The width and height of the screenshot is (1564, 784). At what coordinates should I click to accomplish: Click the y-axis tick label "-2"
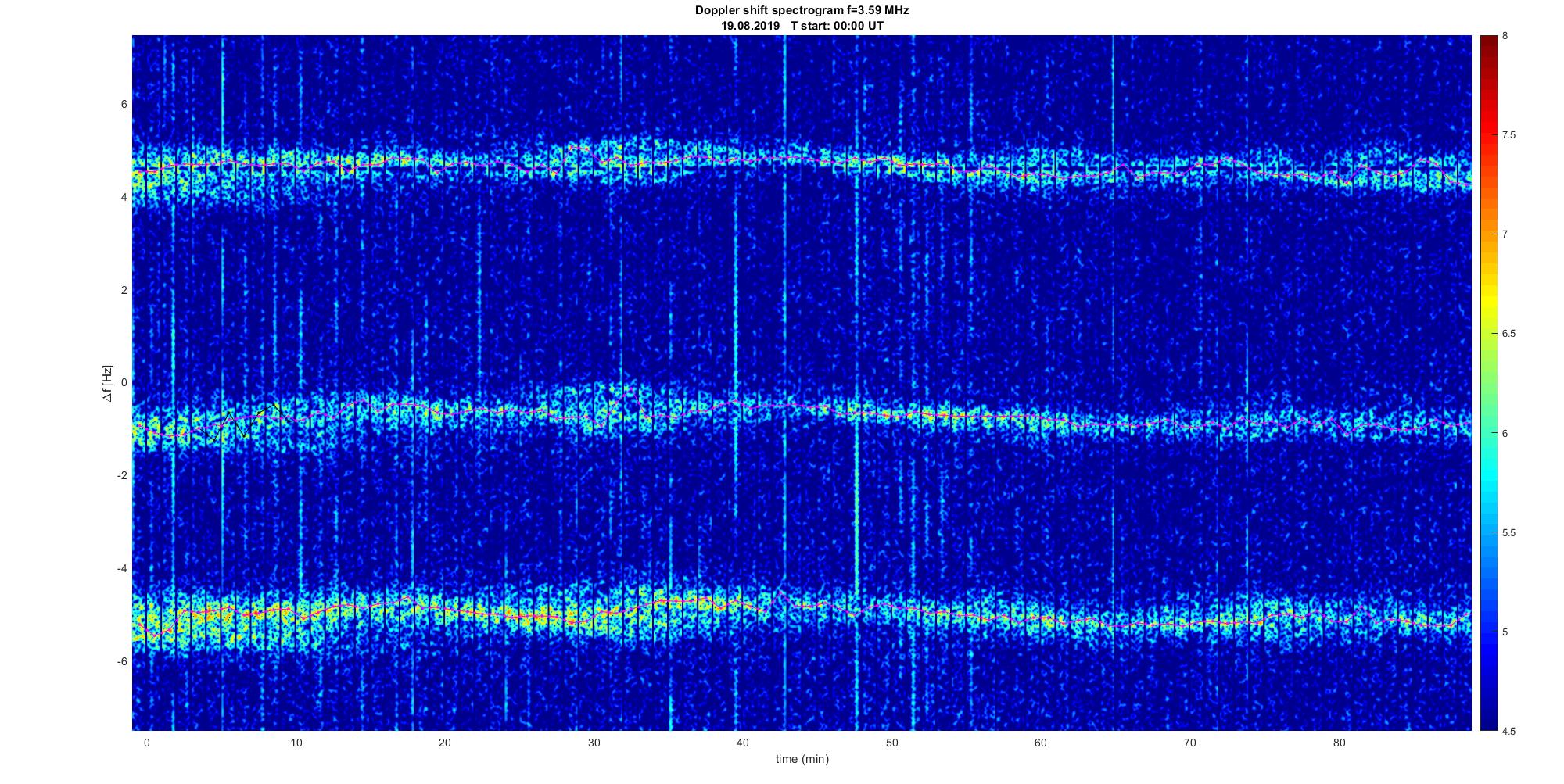tap(122, 475)
